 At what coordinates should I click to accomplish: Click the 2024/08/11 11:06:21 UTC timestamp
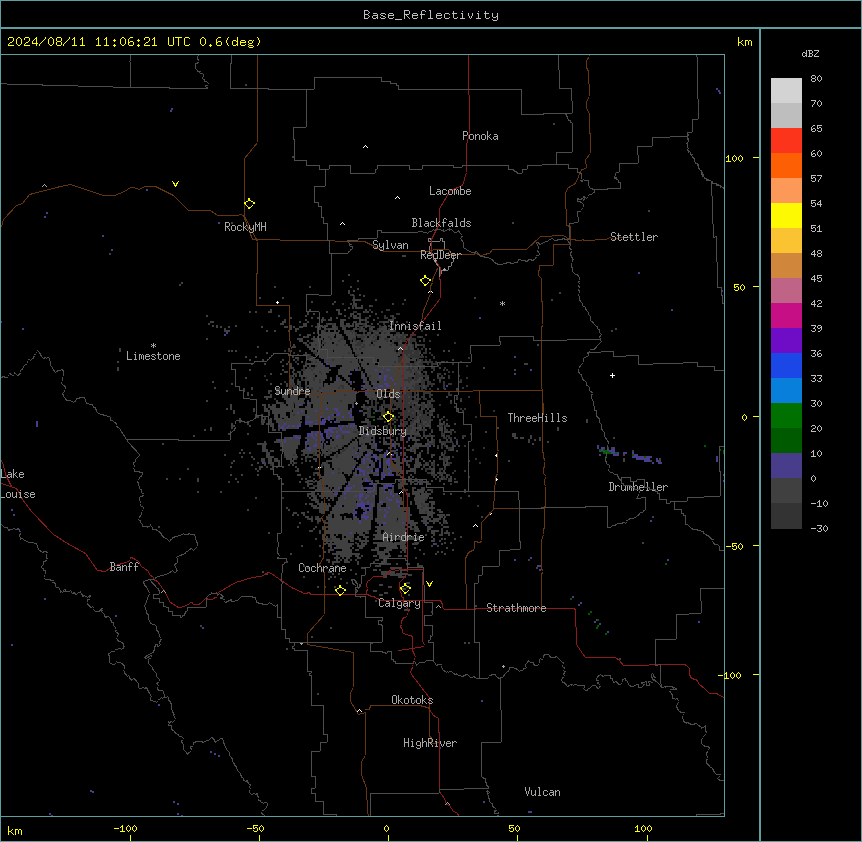(98, 42)
